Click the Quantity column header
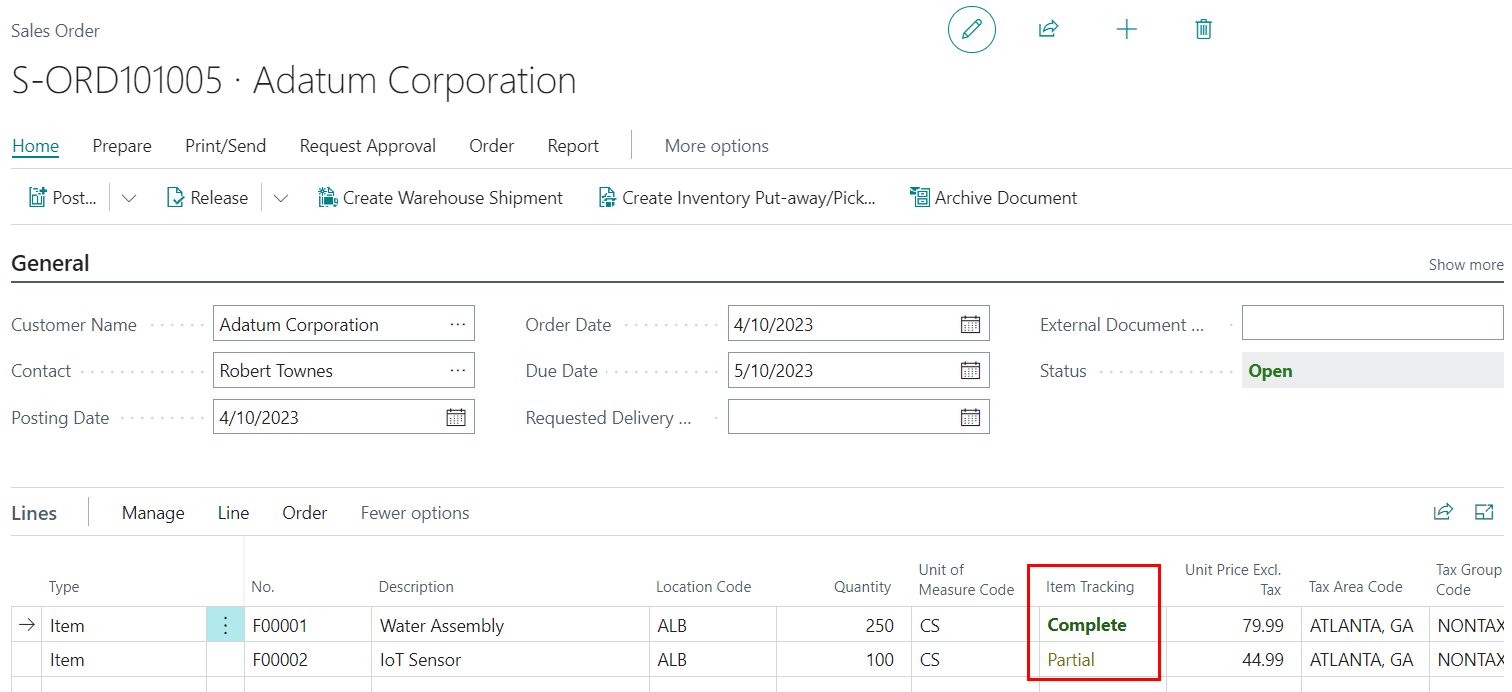 [x=862, y=587]
